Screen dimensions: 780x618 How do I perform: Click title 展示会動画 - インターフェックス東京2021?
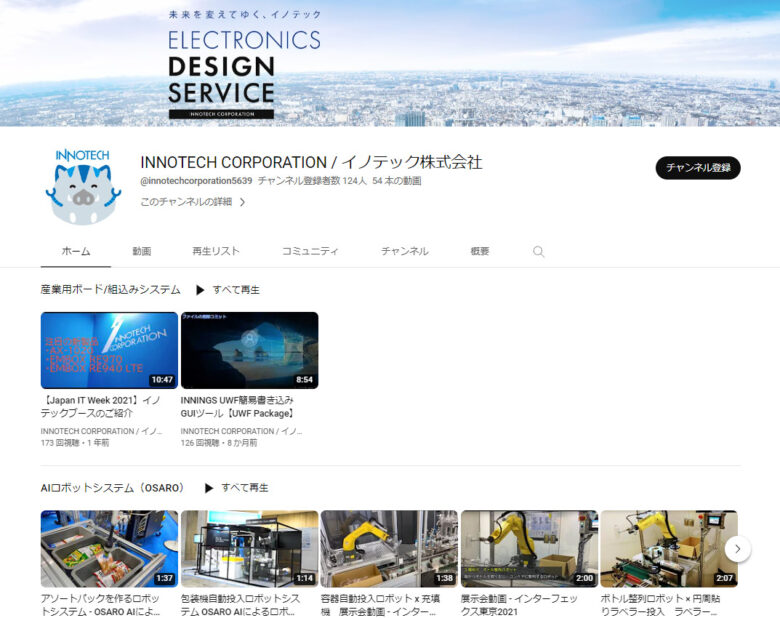tap(519, 605)
